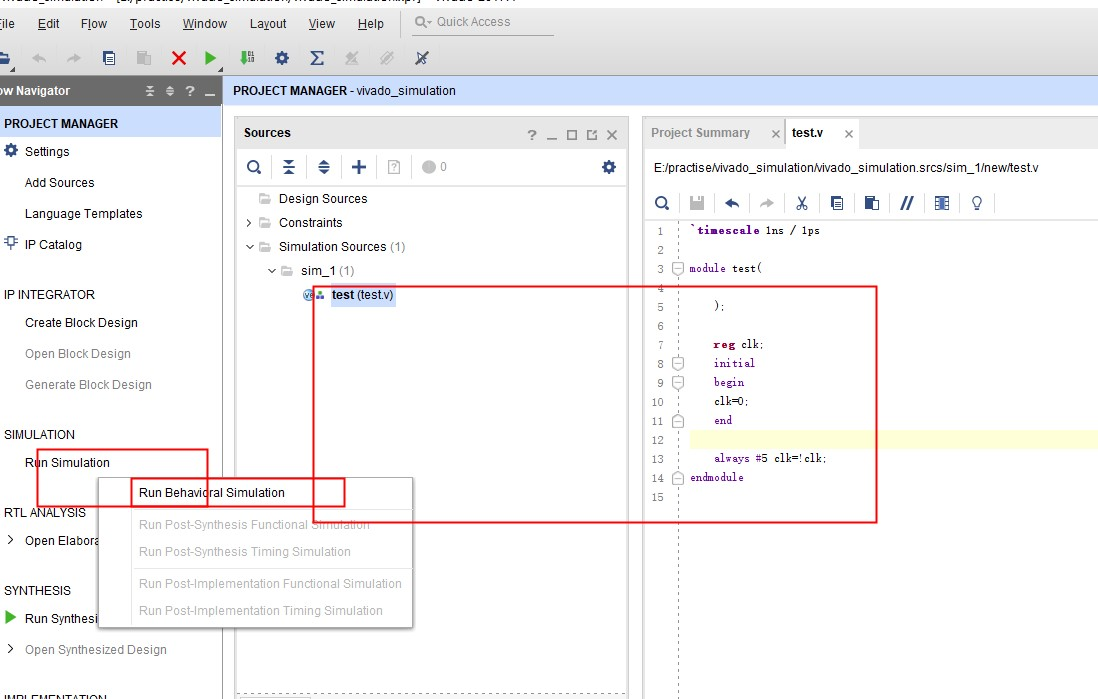
Task: Click PROJECT MANAGER section header
Action: tap(61, 124)
